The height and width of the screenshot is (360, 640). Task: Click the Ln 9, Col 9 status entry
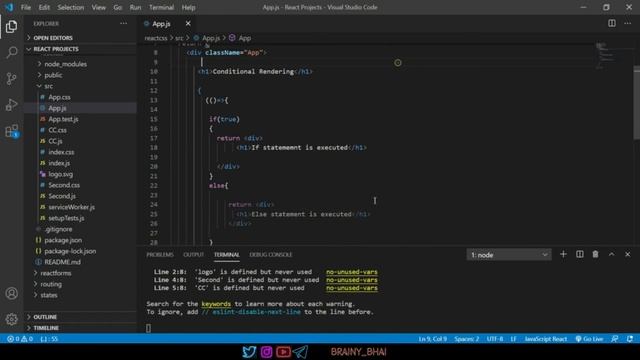[432, 339]
